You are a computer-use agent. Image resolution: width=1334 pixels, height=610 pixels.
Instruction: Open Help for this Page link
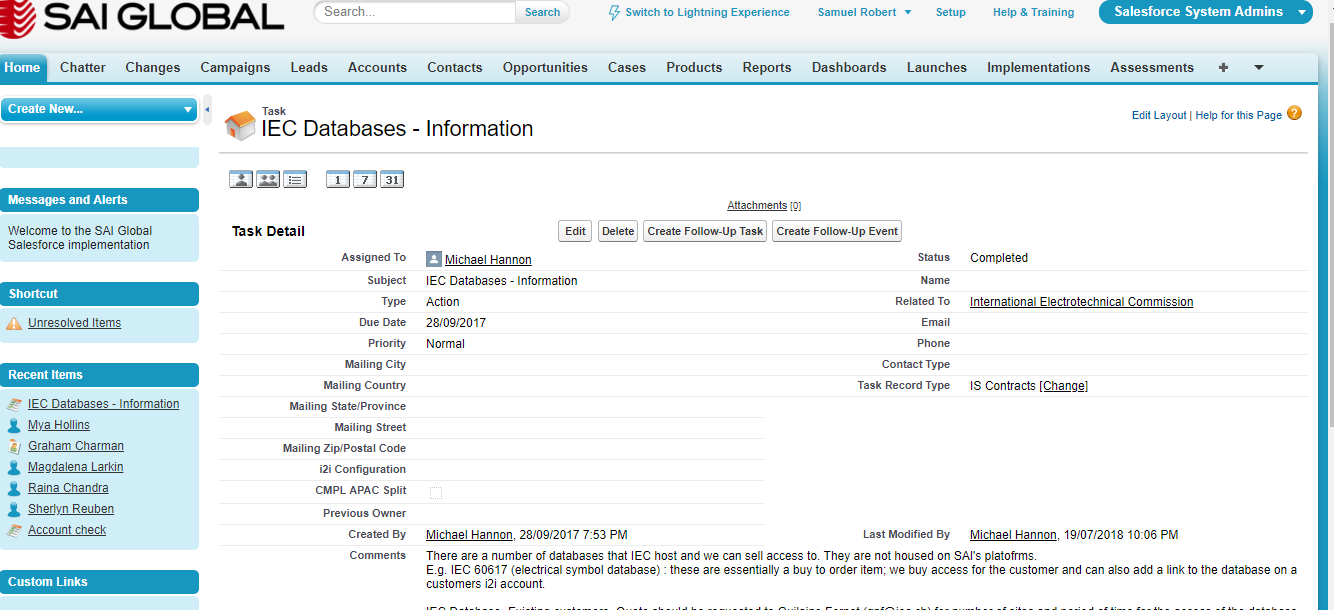(x=1238, y=115)
